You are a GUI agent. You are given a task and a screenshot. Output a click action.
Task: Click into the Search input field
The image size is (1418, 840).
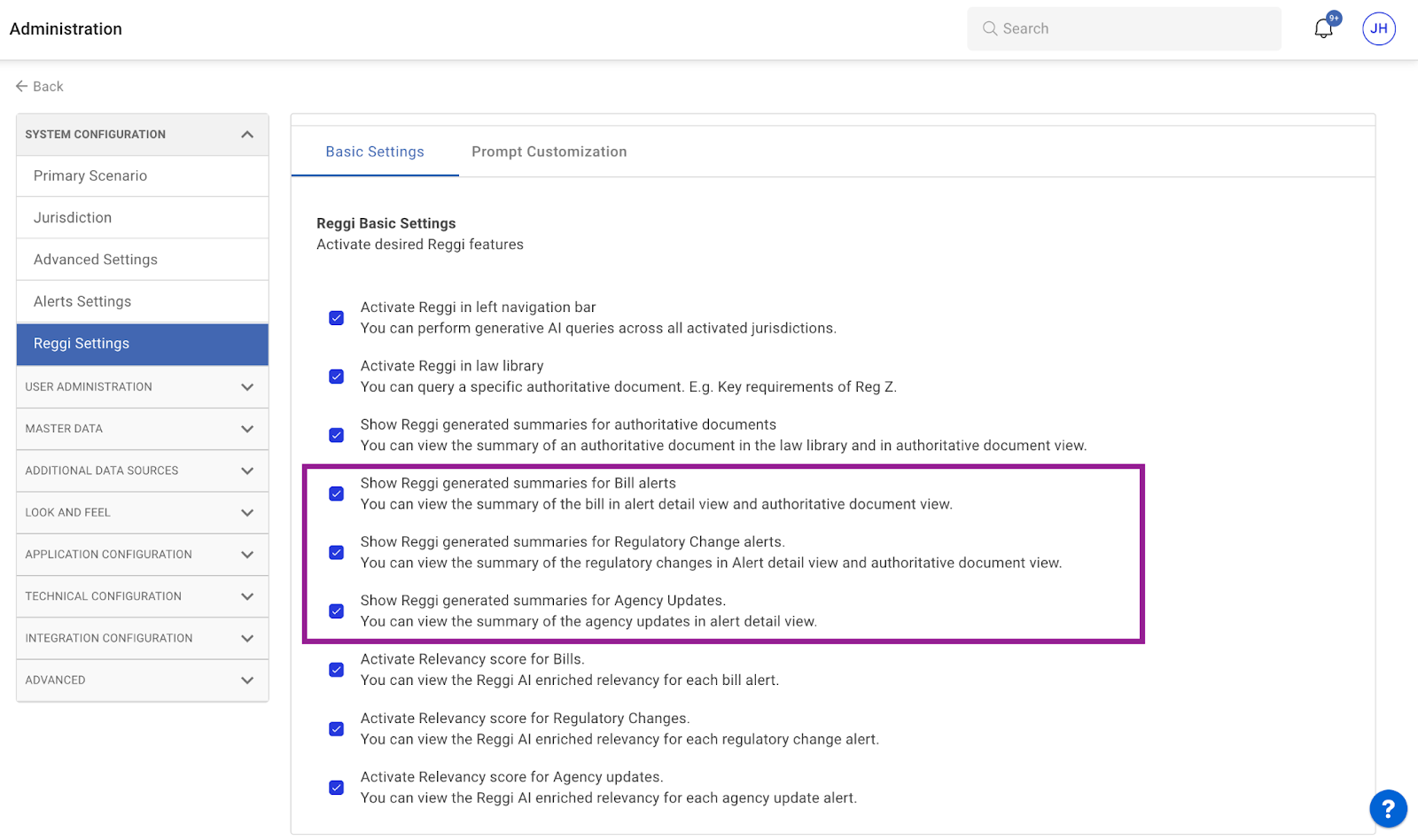tap(1134, 28)
